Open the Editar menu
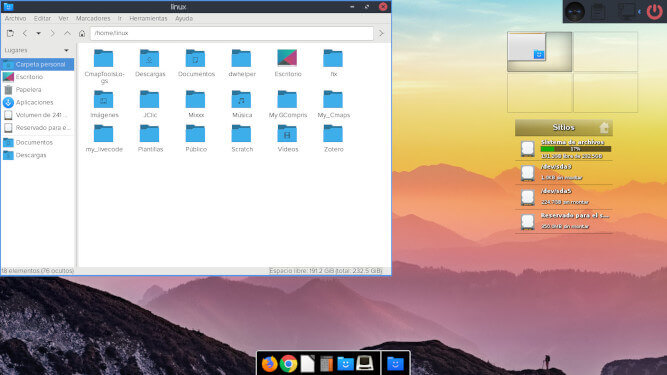Screen dimensions: 667x375 [x=42, y=18]
